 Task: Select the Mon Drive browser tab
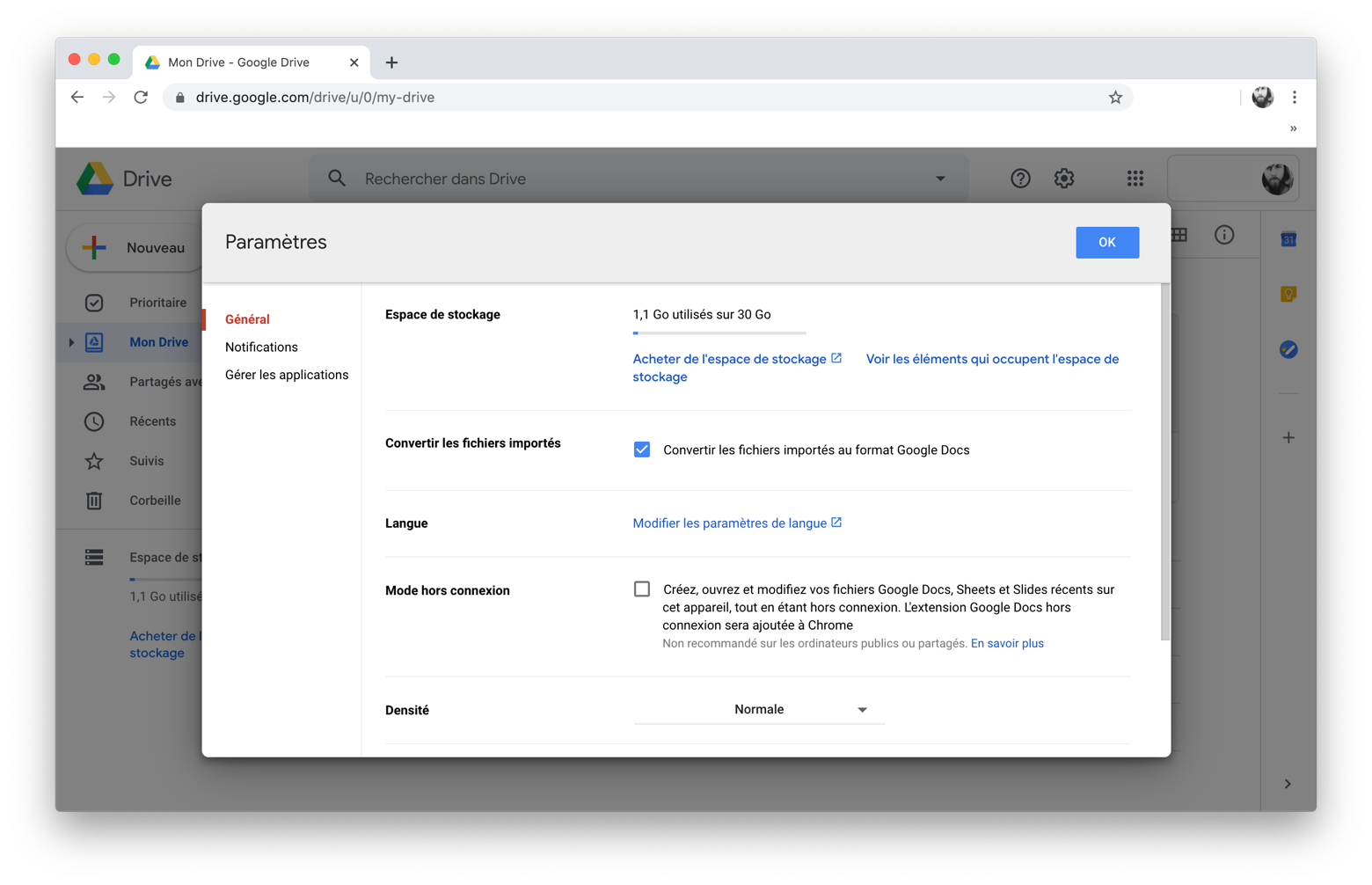[252, 62]
